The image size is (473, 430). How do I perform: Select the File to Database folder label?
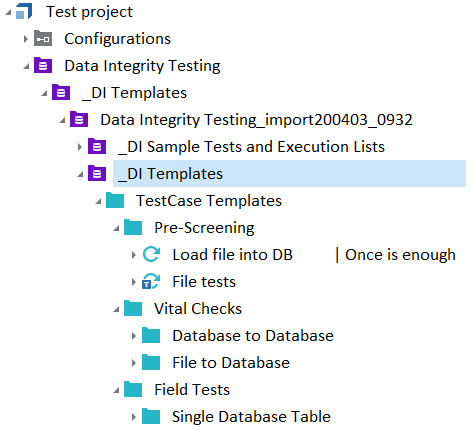[x=231, y=362]
